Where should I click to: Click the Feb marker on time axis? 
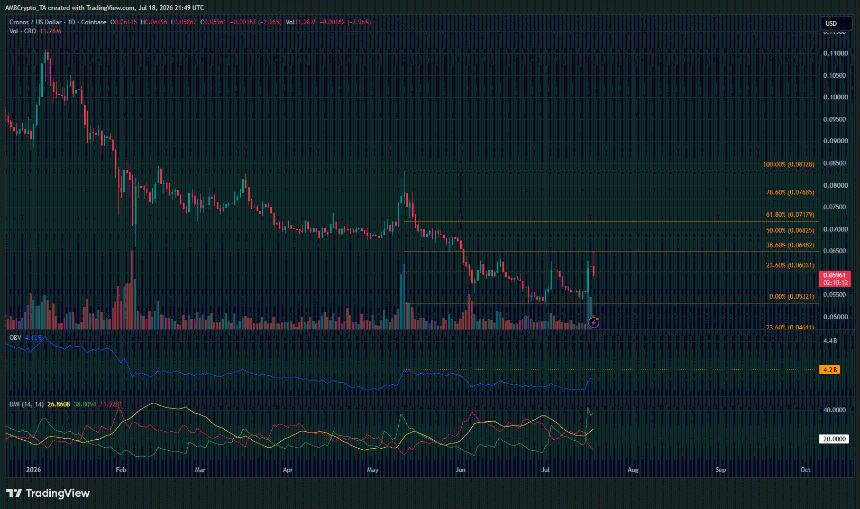[121, 470]
